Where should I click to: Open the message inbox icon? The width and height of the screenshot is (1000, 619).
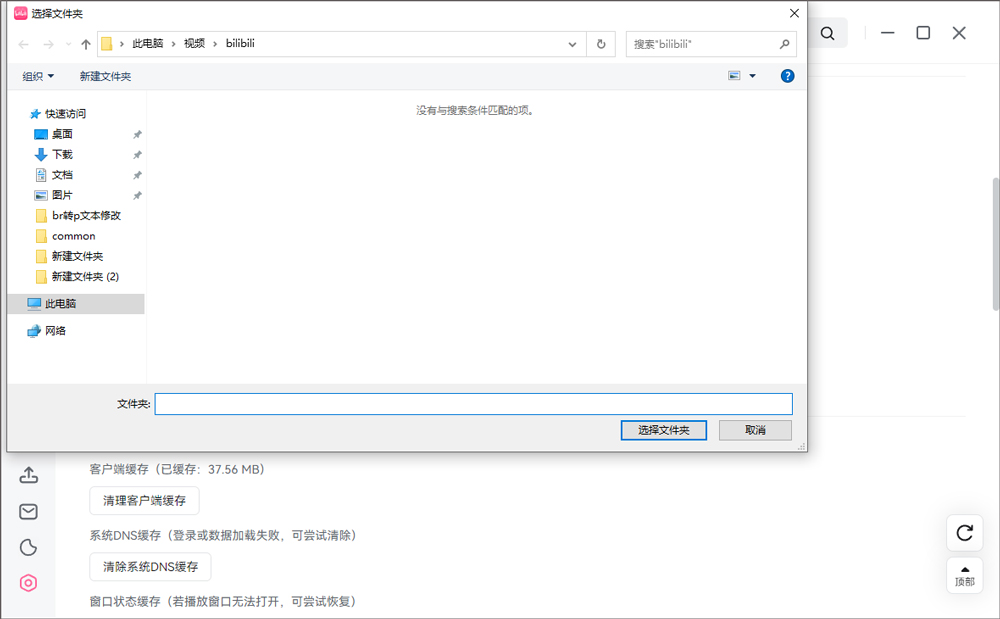(28, 511)
